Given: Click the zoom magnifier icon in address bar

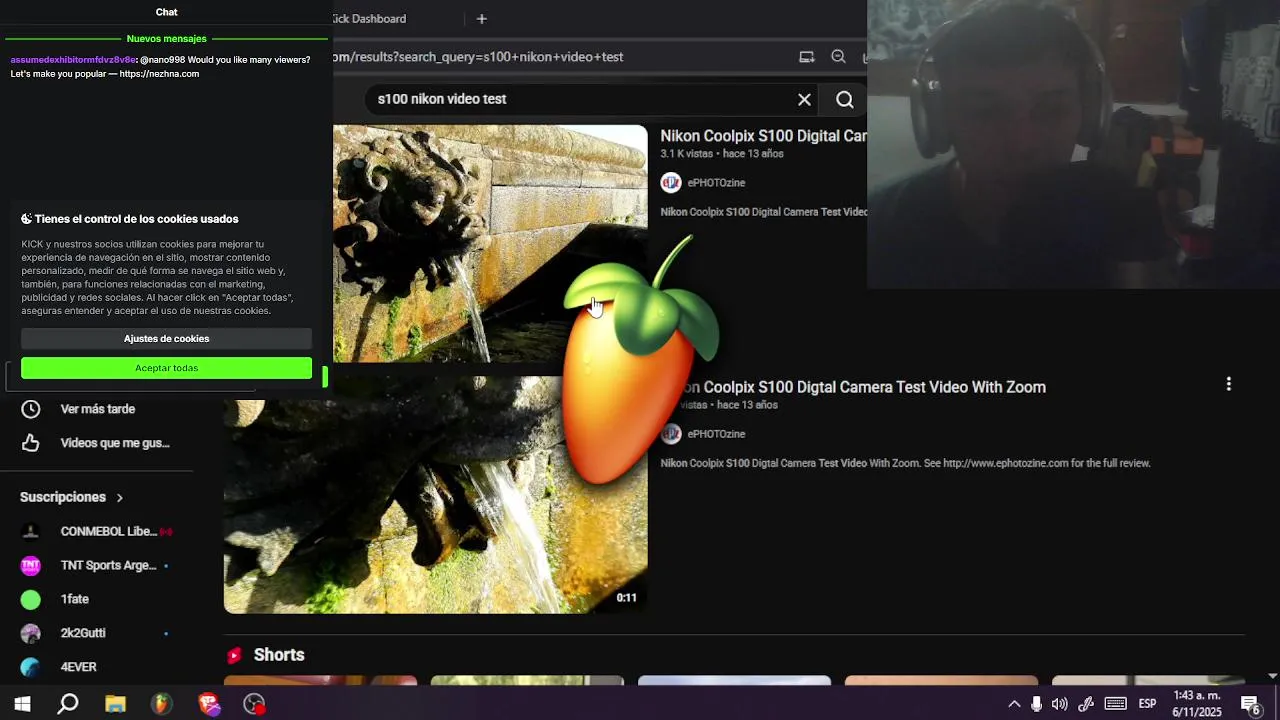Looking at the screenshot, I should pyautogui.click(x=838, y=57).
